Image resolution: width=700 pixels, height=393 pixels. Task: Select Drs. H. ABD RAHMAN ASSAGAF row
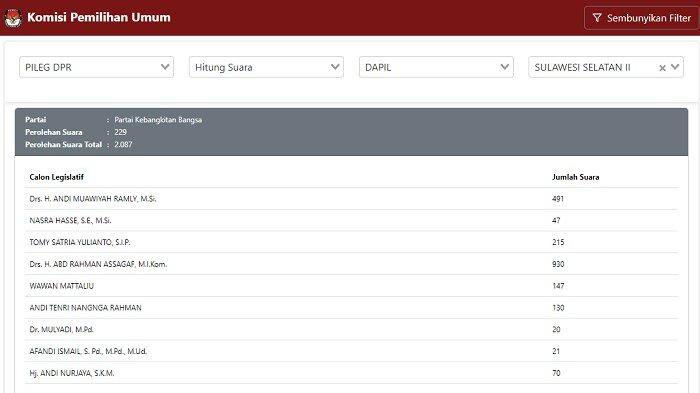pyautogui.click(x=352, y=264)
